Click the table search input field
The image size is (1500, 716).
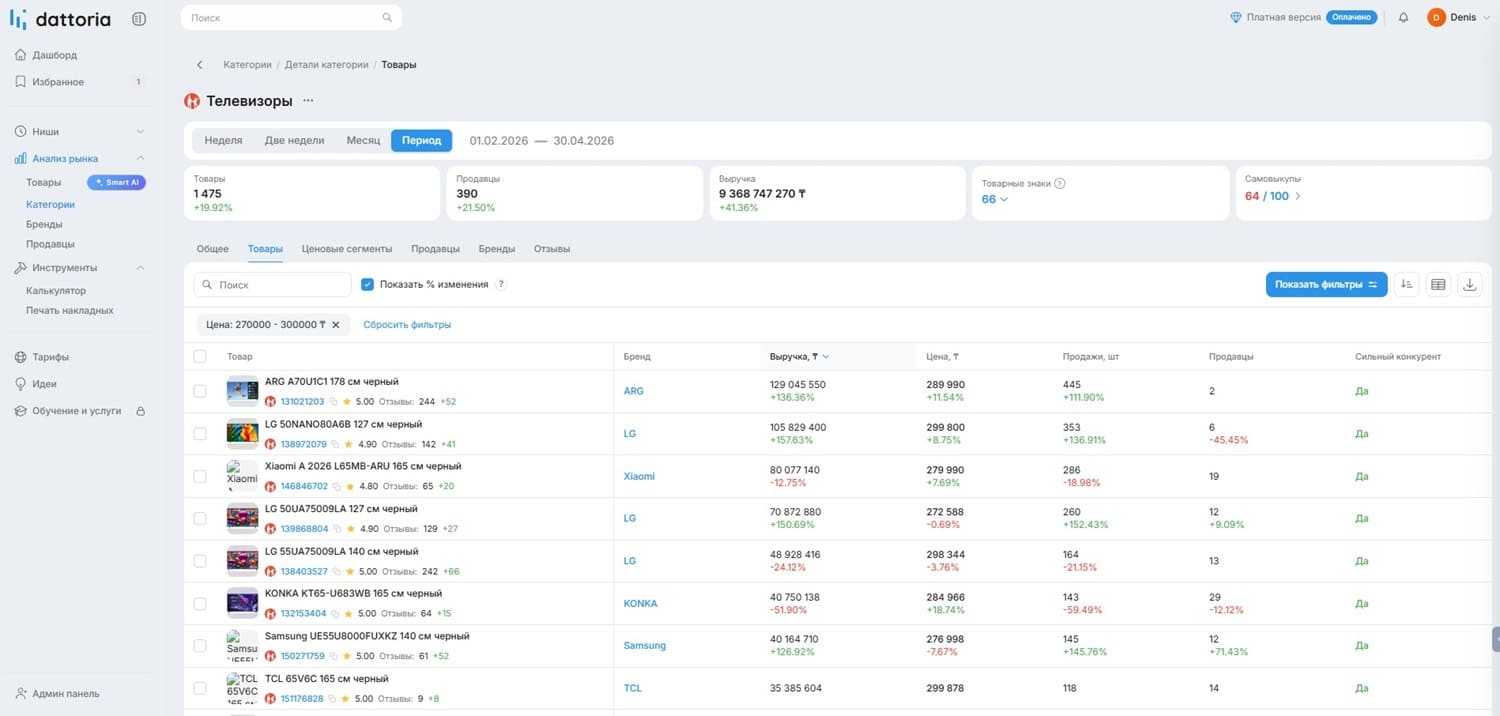pyautogui.click(x=273, y=285)
